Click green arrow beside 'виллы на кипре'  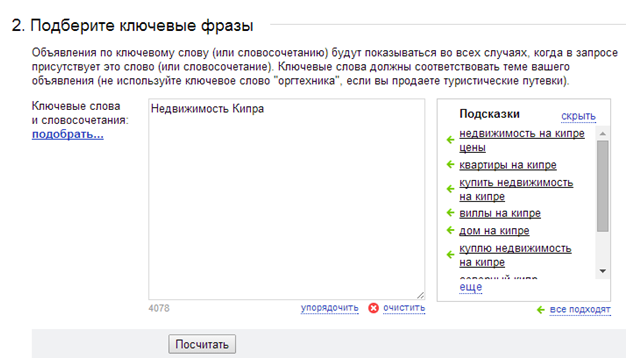click(451, 213)
